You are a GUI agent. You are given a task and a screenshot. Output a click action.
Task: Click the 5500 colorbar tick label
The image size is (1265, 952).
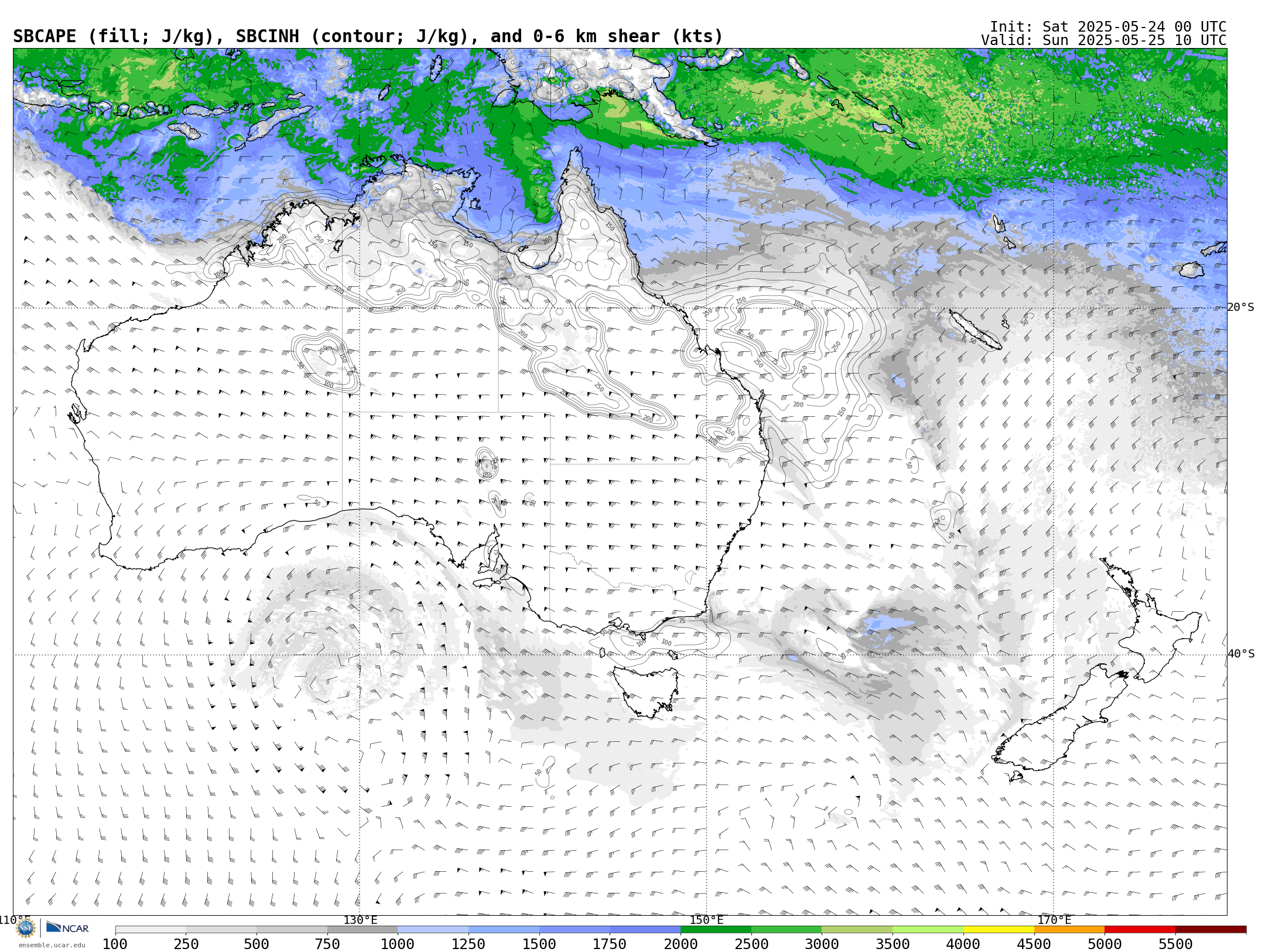click(1175, 944)
